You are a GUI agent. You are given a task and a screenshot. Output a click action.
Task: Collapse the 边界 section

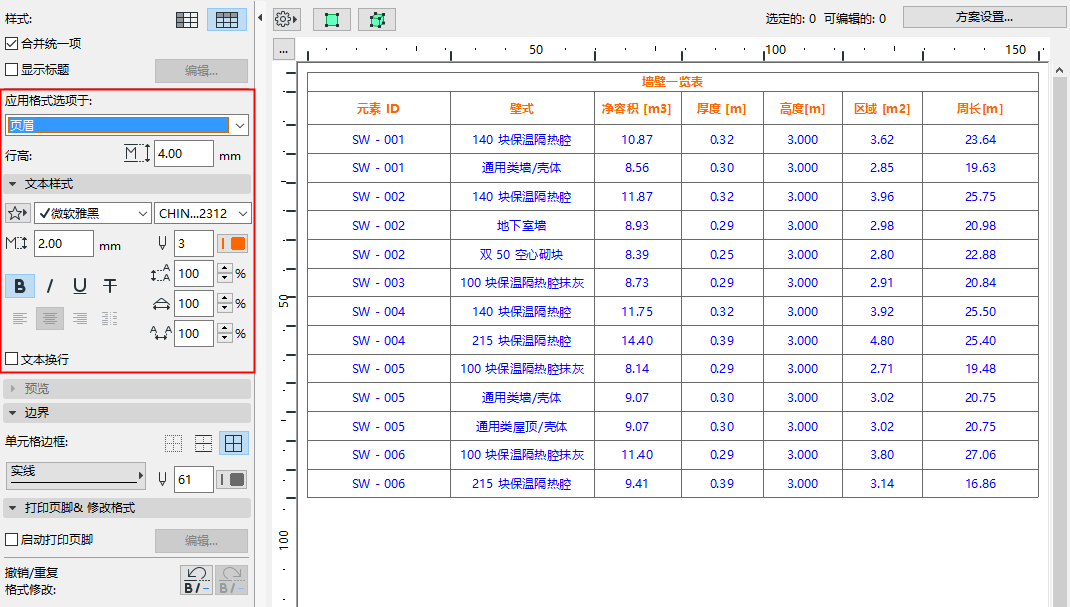pos(12,413)
